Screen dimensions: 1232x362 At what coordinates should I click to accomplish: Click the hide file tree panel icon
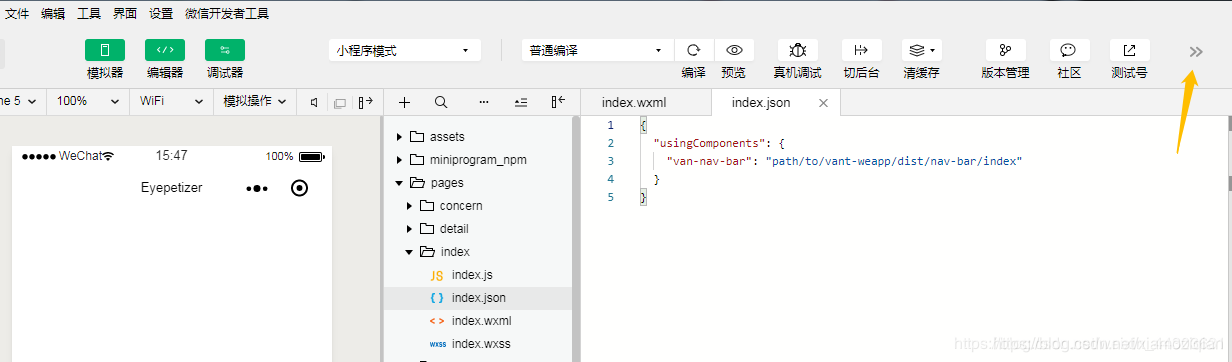pos(558,102)
